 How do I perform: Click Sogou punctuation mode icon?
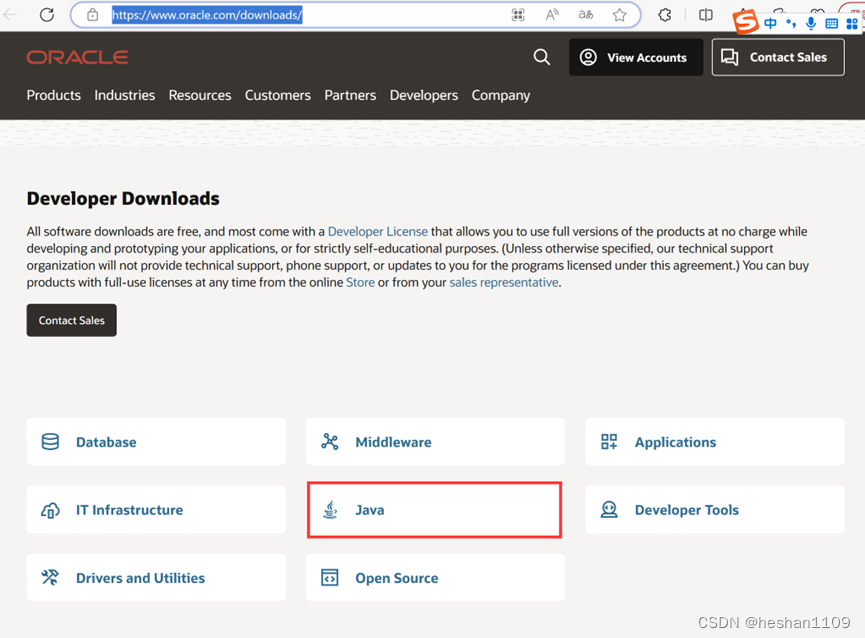click(x=791, y=23)
